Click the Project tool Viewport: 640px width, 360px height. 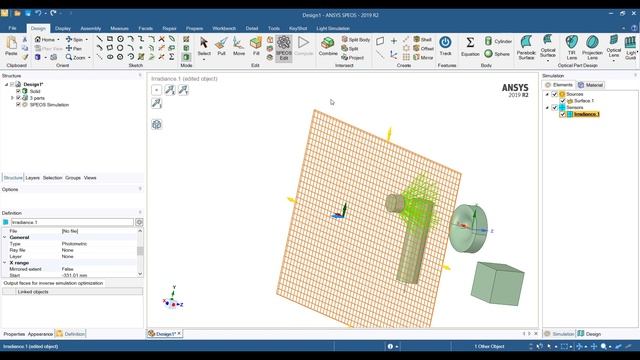click(353, 58)
